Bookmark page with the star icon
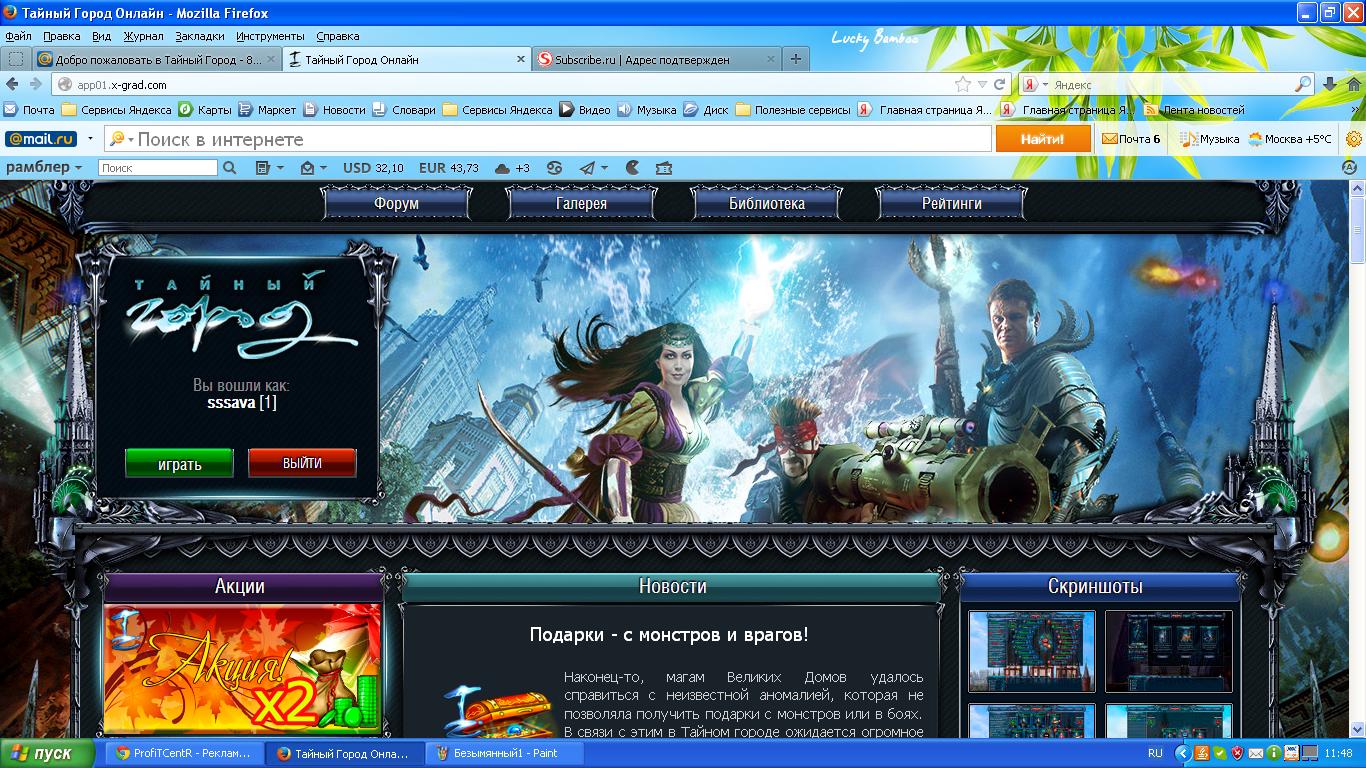 (962, 85)
